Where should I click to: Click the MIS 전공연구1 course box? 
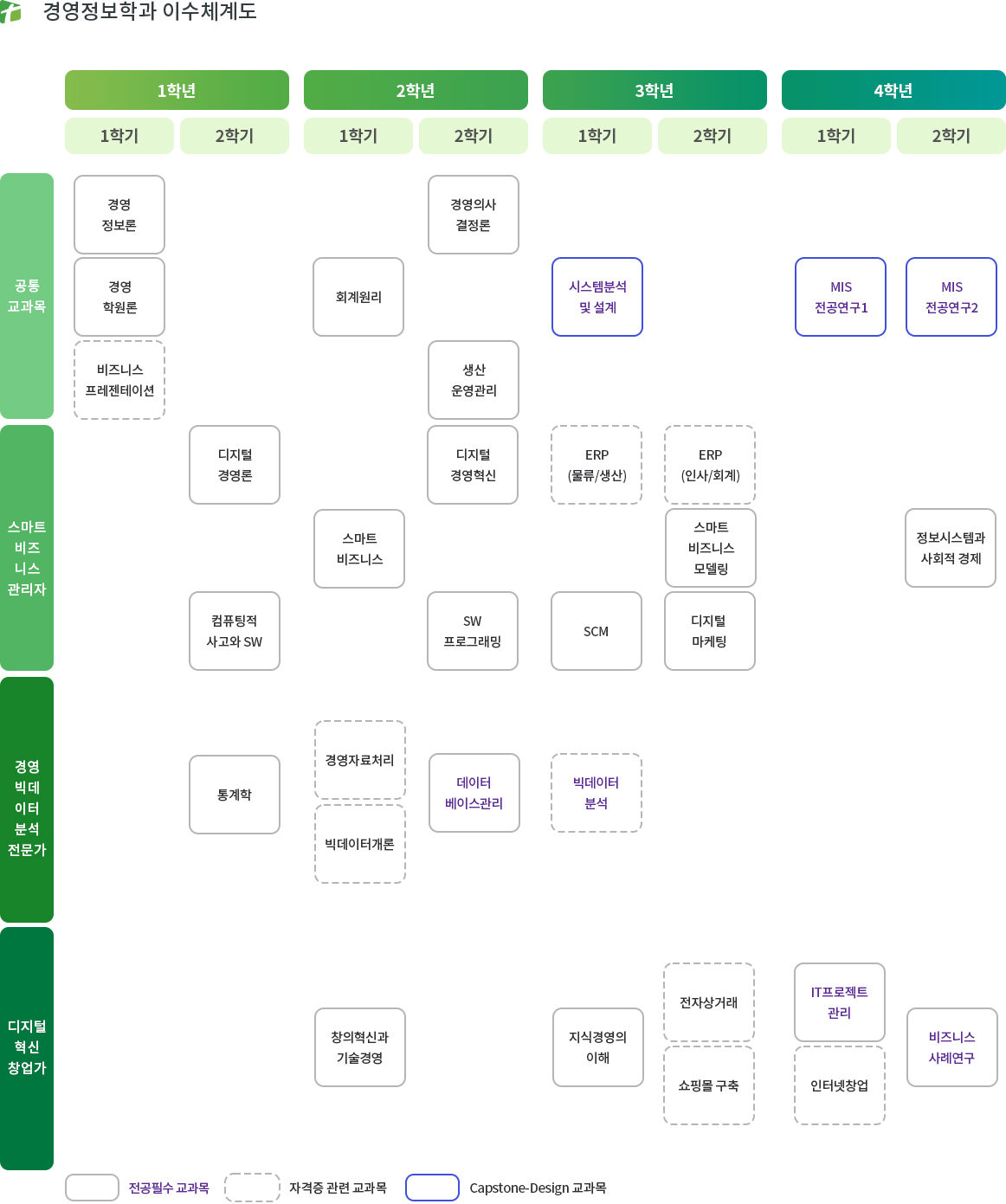click(841, 297)
